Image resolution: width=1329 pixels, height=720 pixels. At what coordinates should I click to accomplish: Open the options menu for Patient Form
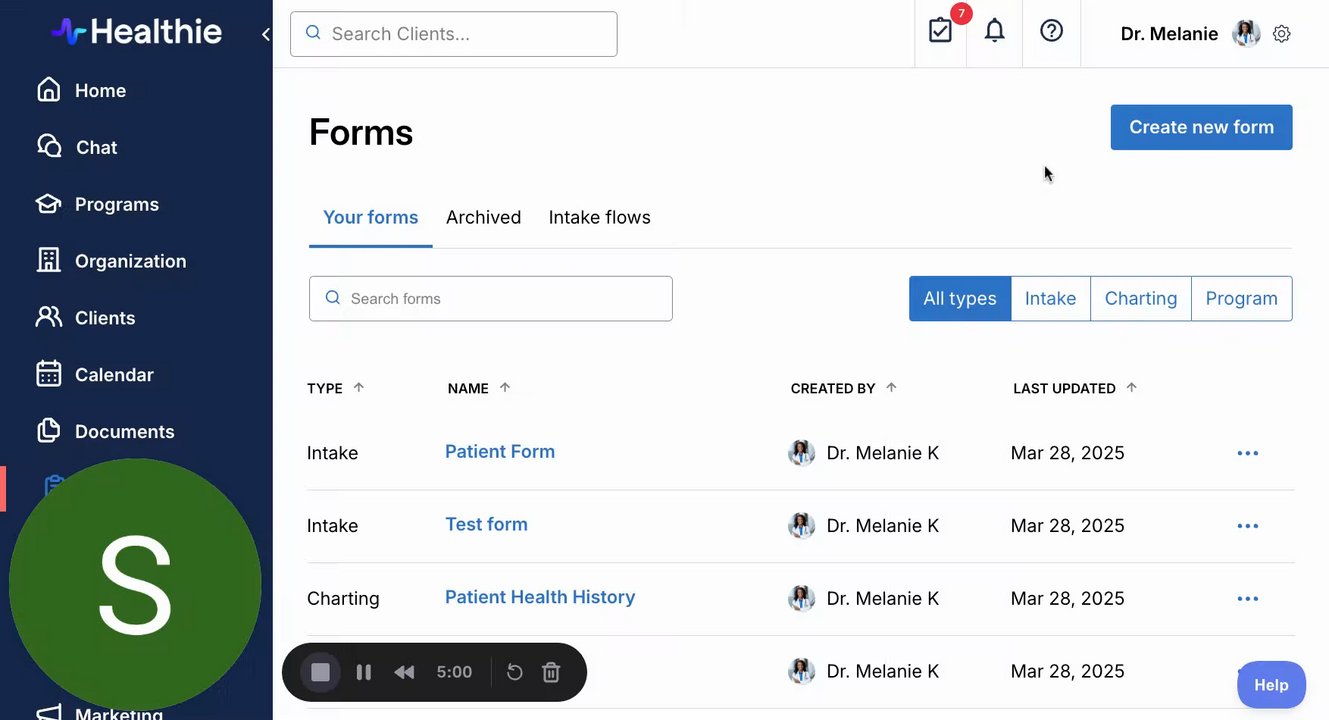point(1247,453)
